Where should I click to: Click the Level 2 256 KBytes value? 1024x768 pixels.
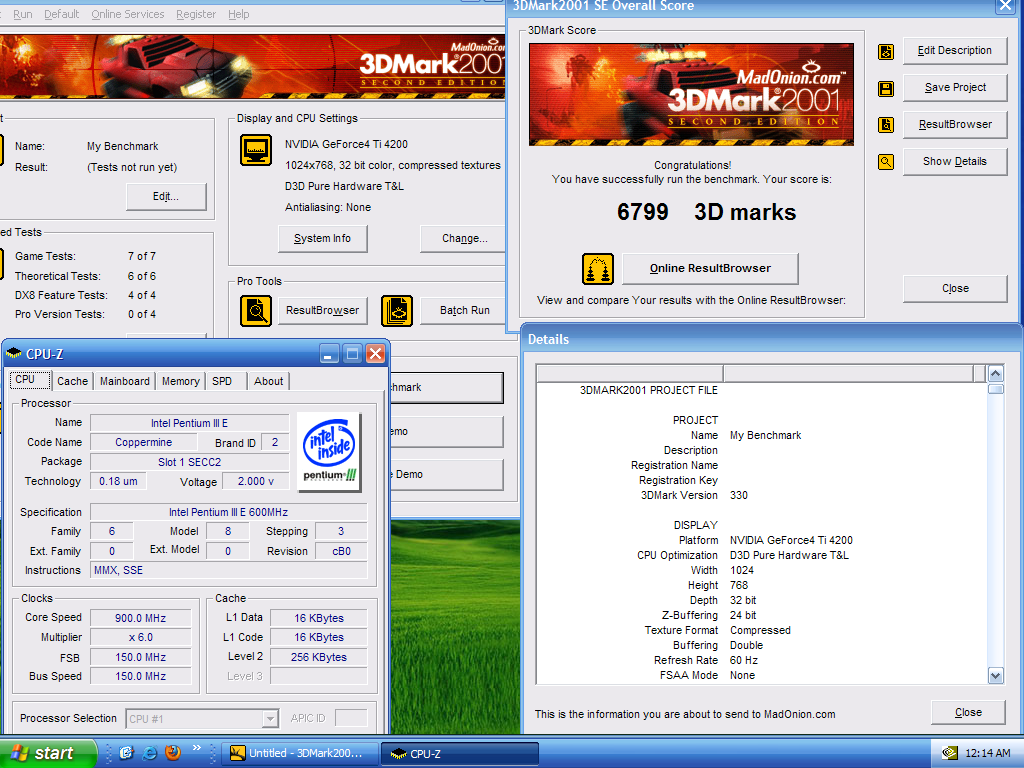point(319,658)
